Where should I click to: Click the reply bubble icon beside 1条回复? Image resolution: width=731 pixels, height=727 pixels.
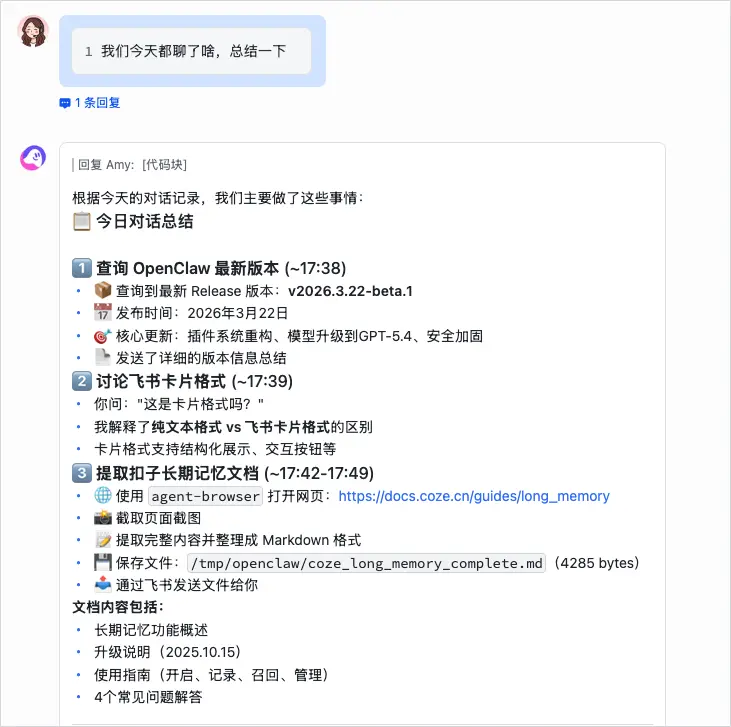click(65, 103)
